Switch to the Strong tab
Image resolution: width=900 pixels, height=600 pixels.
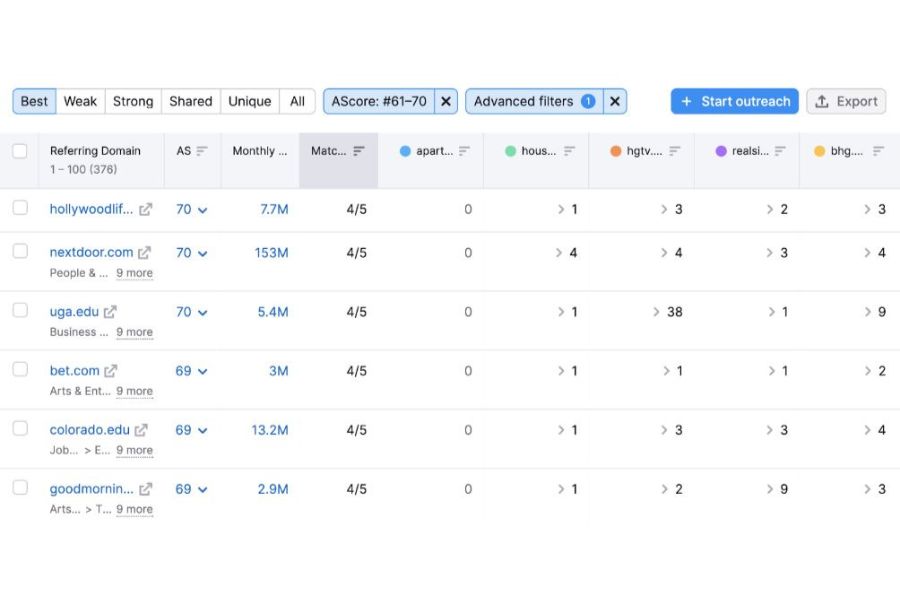[133, 102]
